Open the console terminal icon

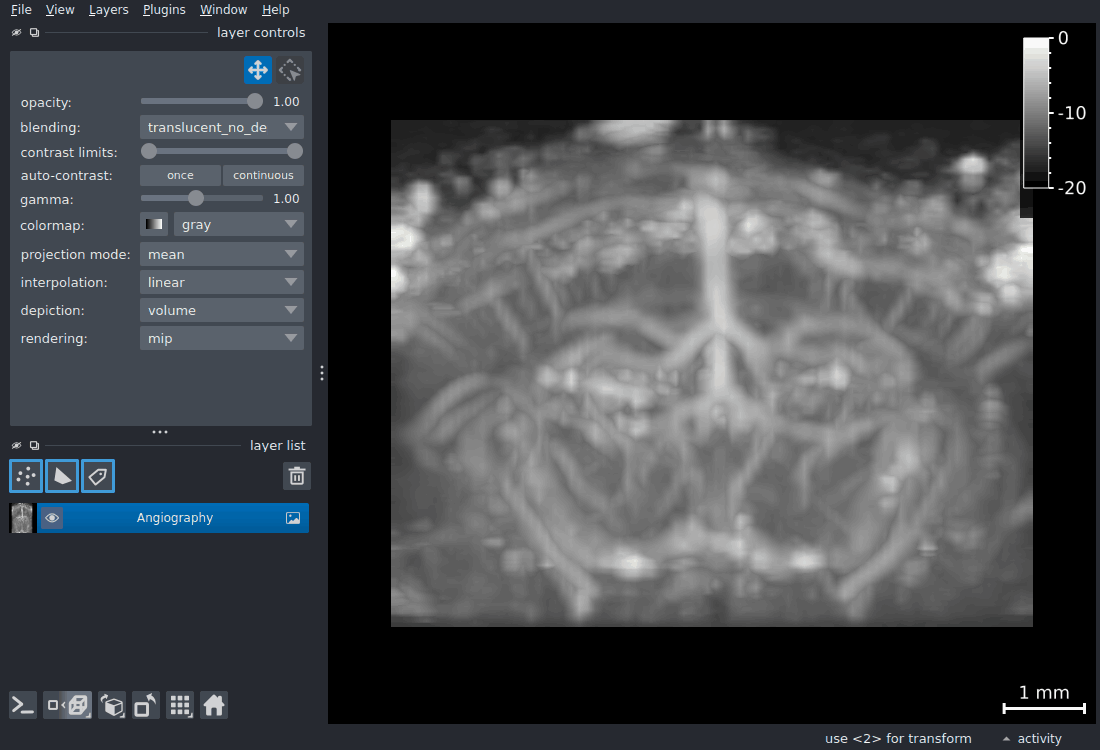22,705
